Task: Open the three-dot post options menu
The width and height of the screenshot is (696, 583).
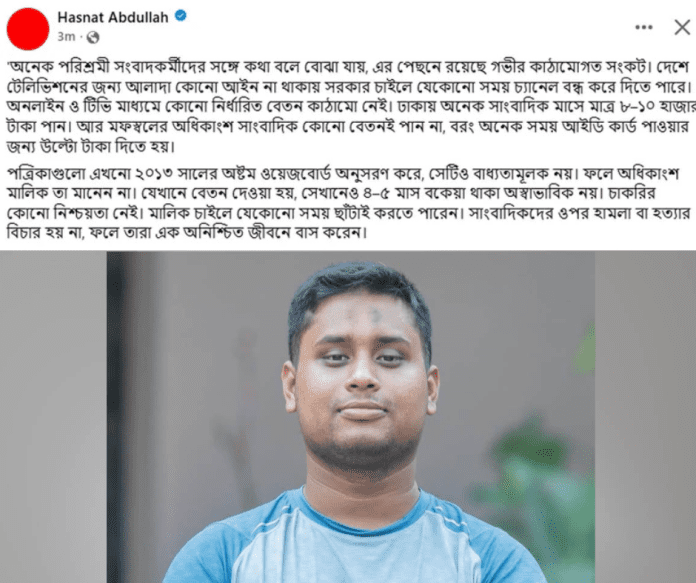Action: 644,28
